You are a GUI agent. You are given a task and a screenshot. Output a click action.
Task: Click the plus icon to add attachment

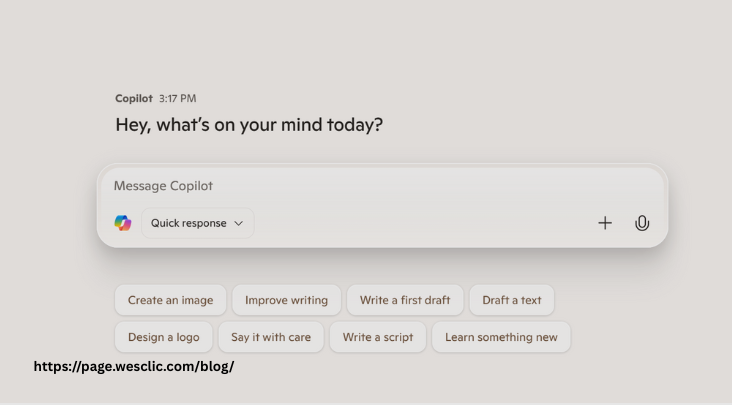[605, 223]
